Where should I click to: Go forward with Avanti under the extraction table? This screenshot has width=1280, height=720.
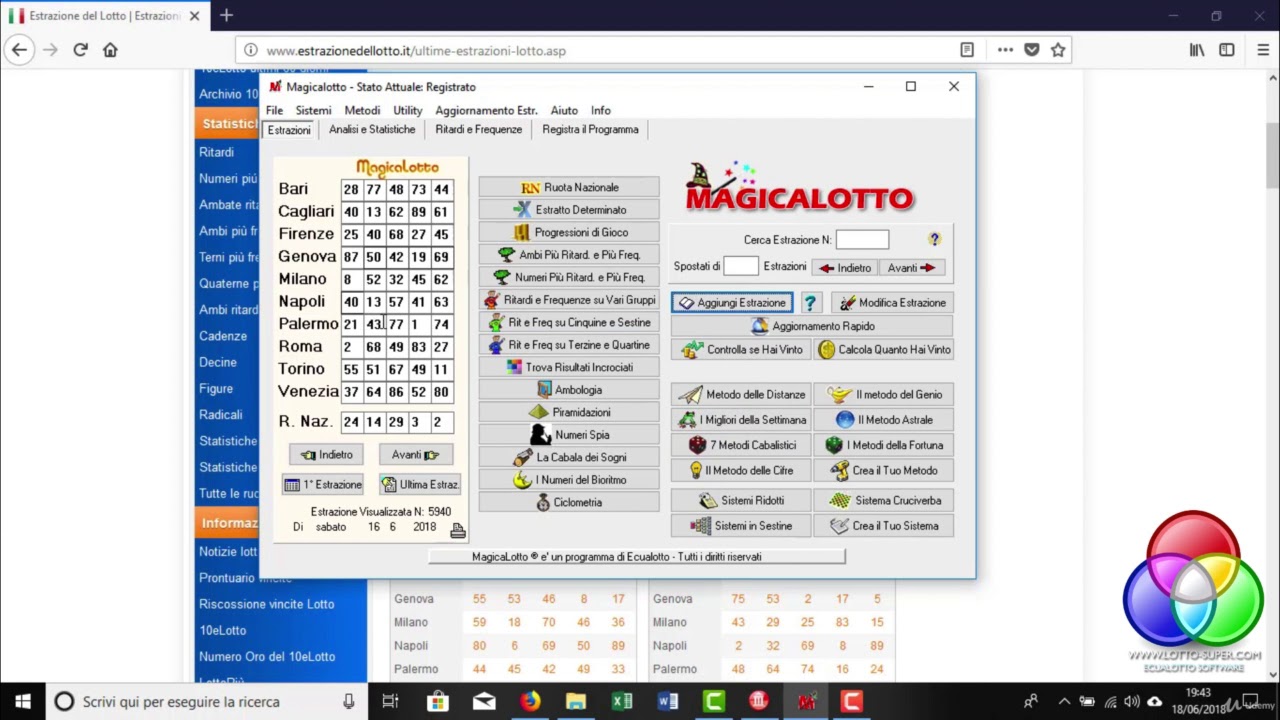416,454
